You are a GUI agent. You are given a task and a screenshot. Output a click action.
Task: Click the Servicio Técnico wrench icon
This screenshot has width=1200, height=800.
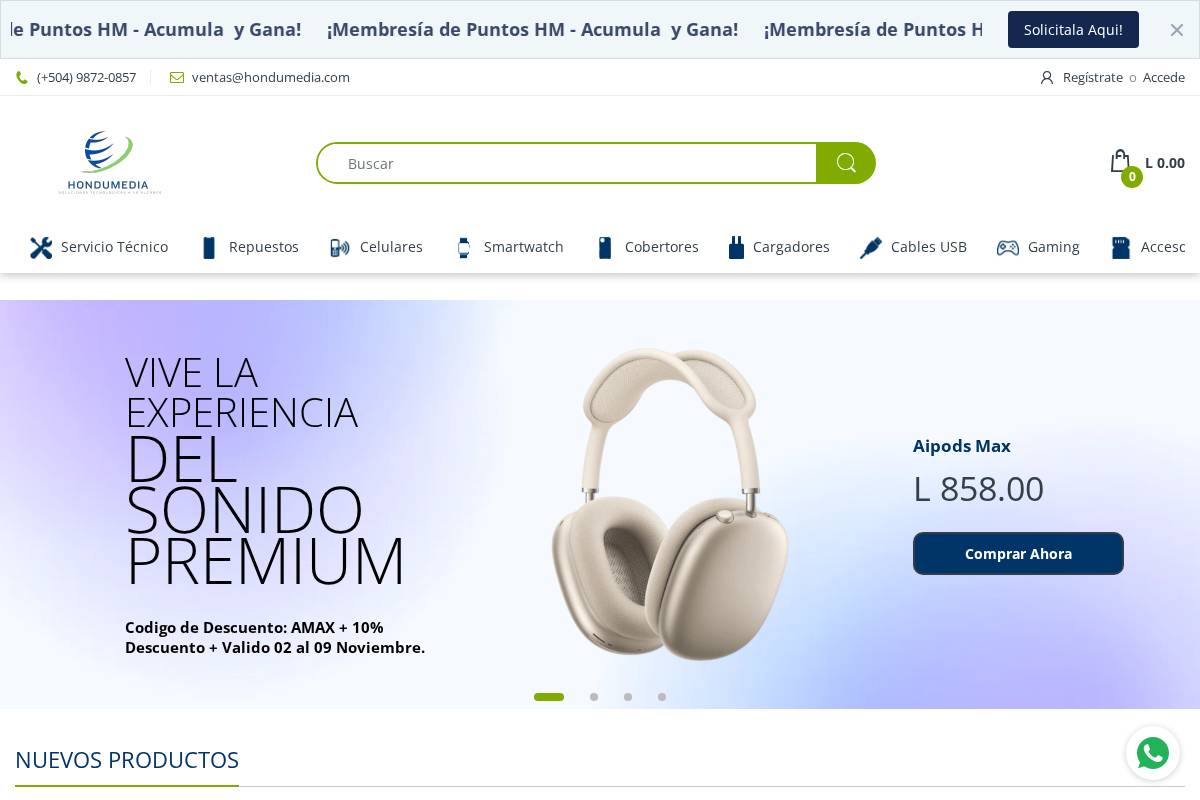tap(41, 248)
